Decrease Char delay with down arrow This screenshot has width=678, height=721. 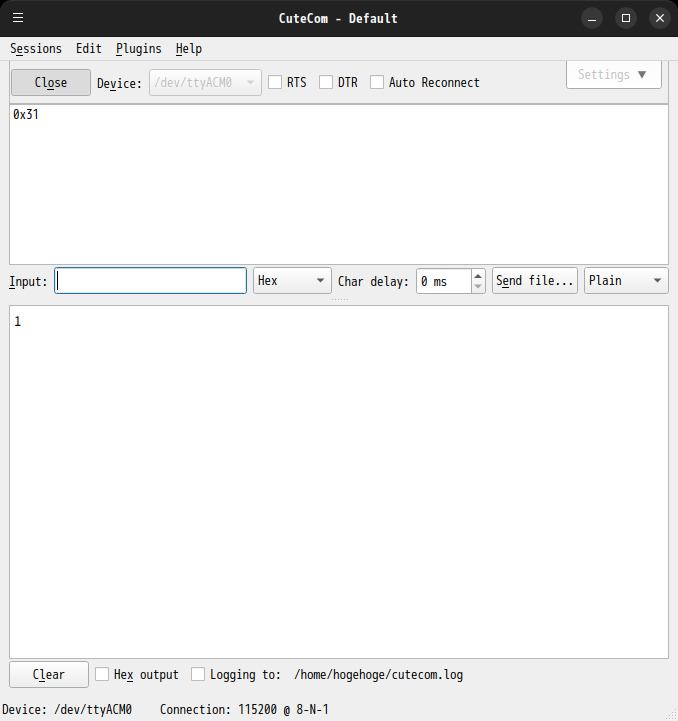pos(478,286)
